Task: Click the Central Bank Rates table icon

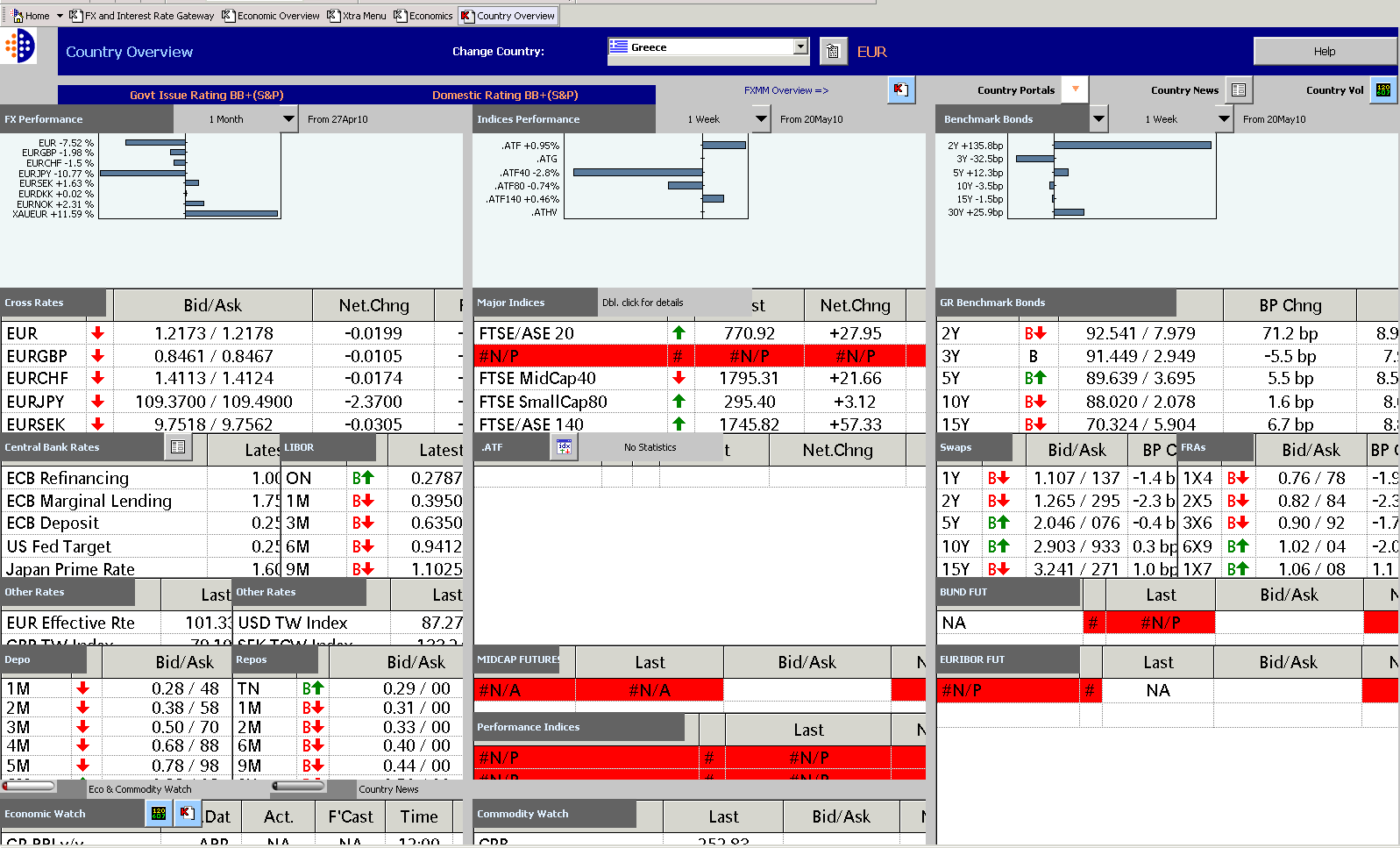Action: [x=178, y=447]
